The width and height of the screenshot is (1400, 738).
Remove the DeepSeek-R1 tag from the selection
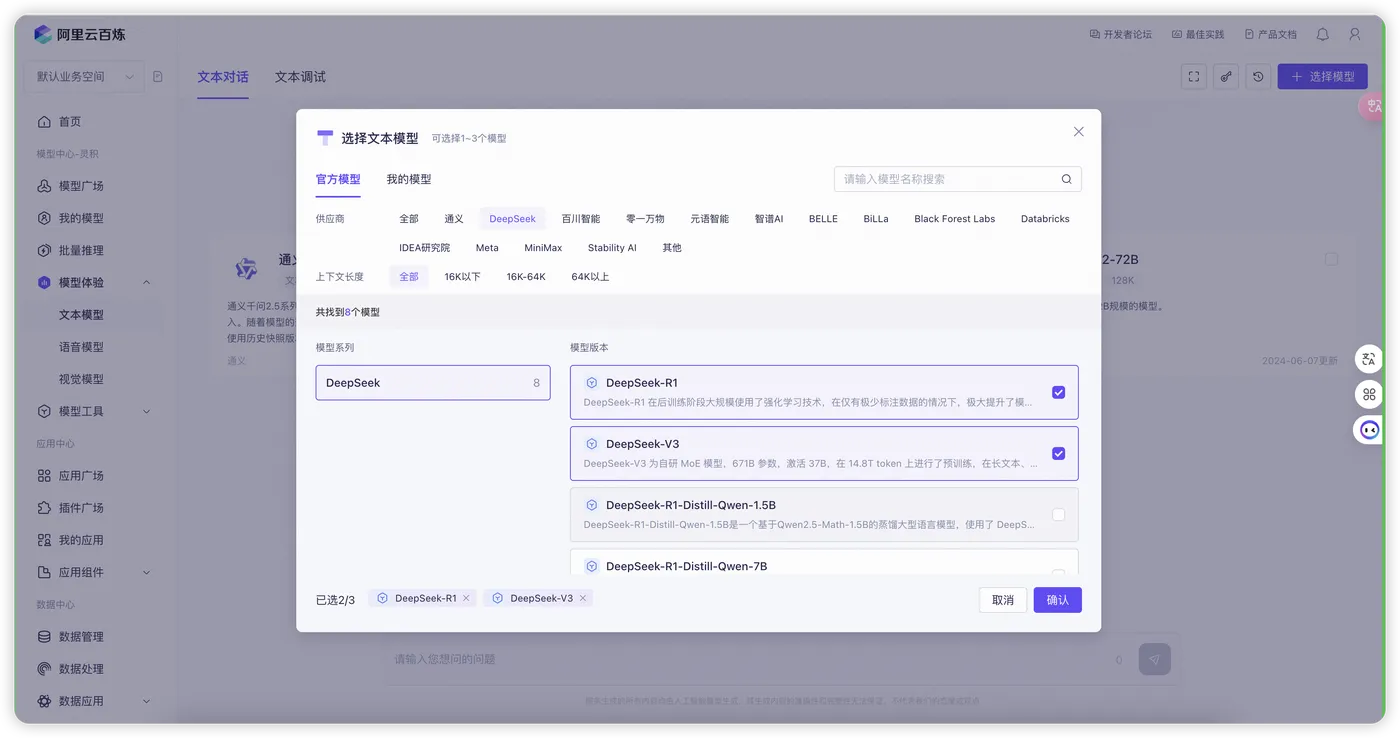466,598
